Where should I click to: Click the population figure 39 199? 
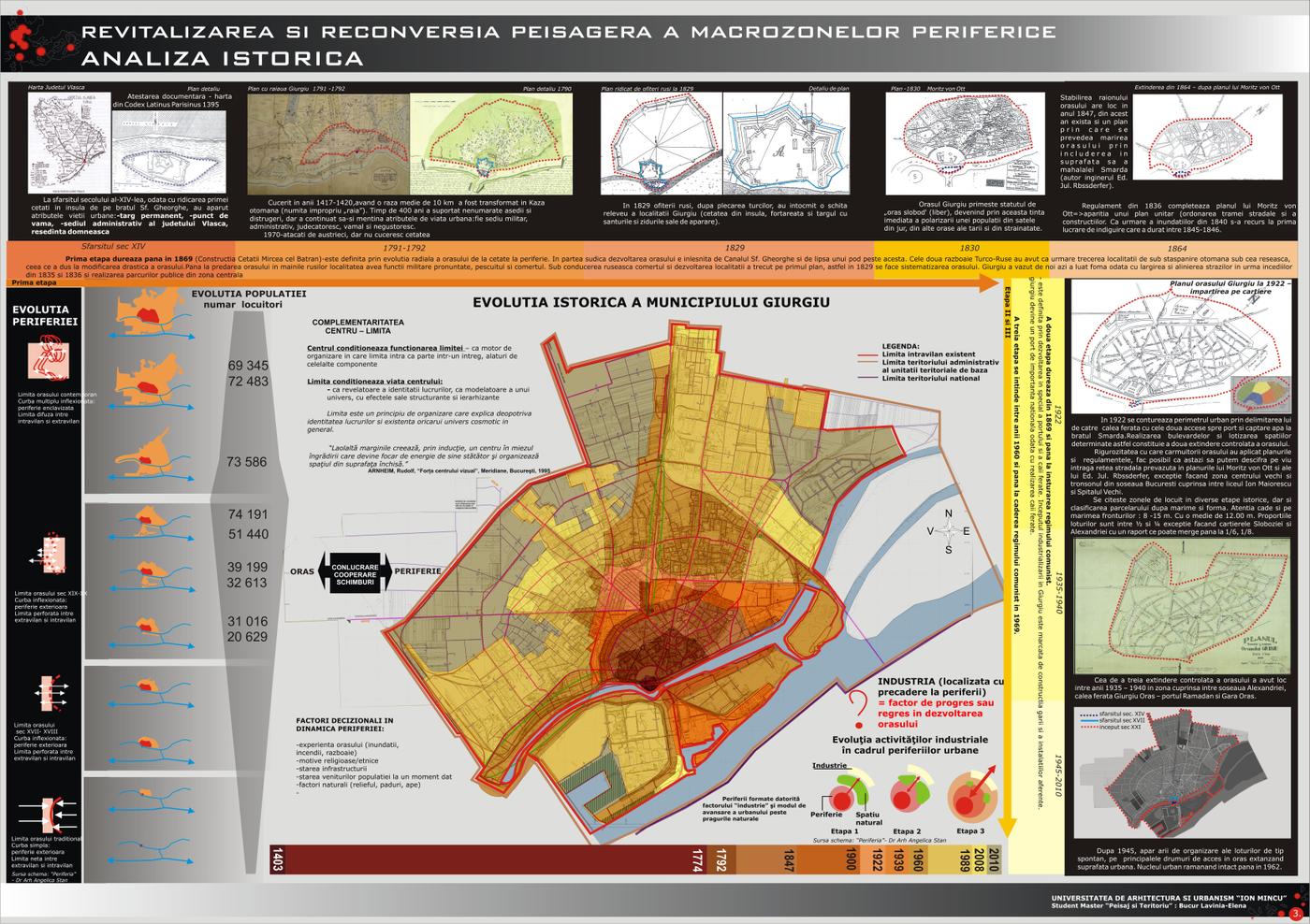pyautogui.click(x=248, y=568)
